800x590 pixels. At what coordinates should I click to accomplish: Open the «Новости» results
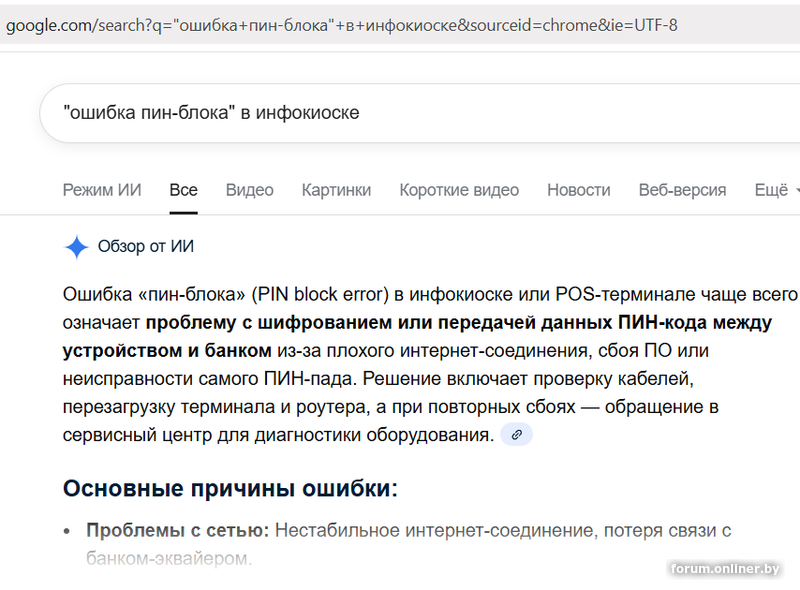[578, 189]
